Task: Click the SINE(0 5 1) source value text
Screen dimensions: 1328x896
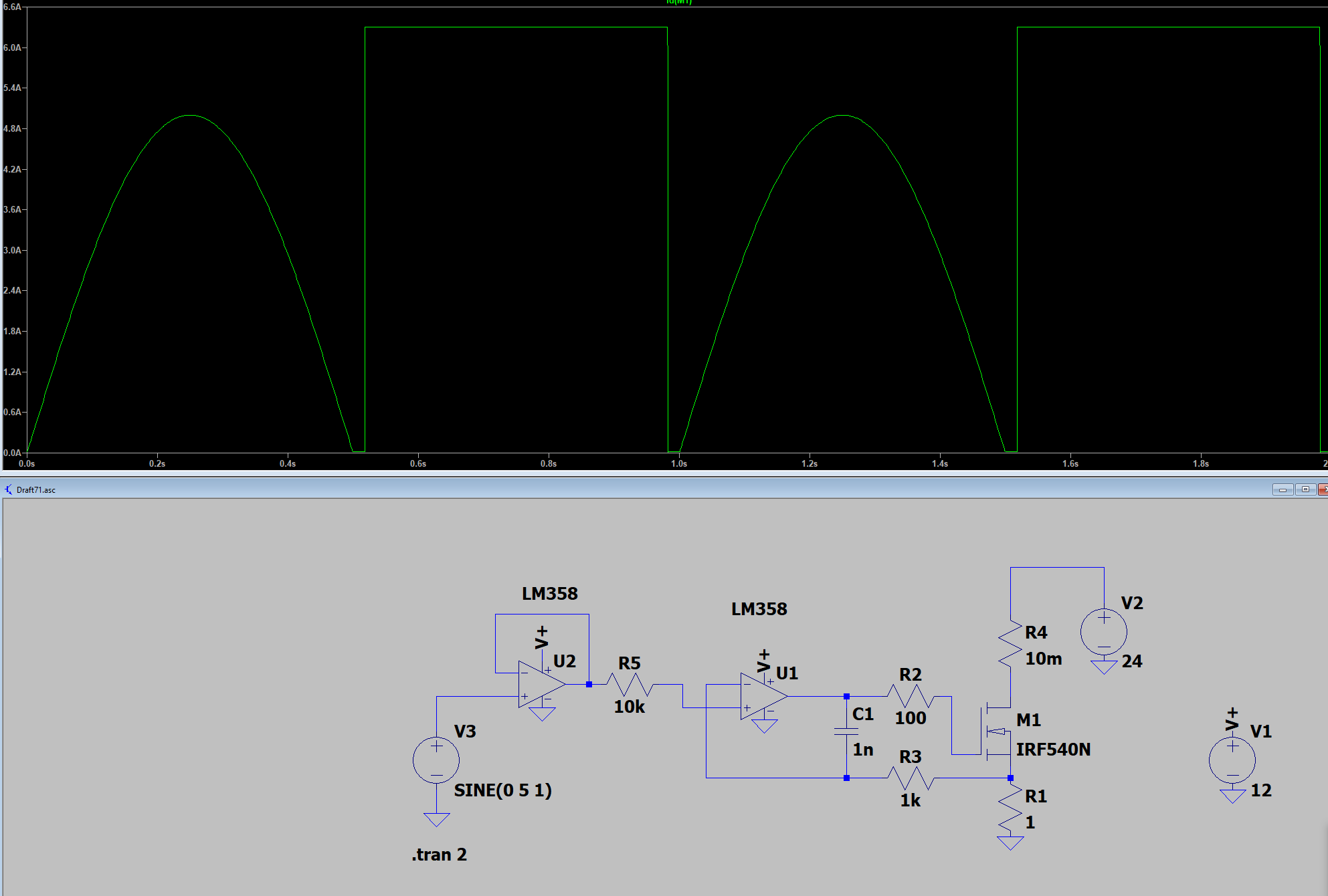Action: (503, 790)
